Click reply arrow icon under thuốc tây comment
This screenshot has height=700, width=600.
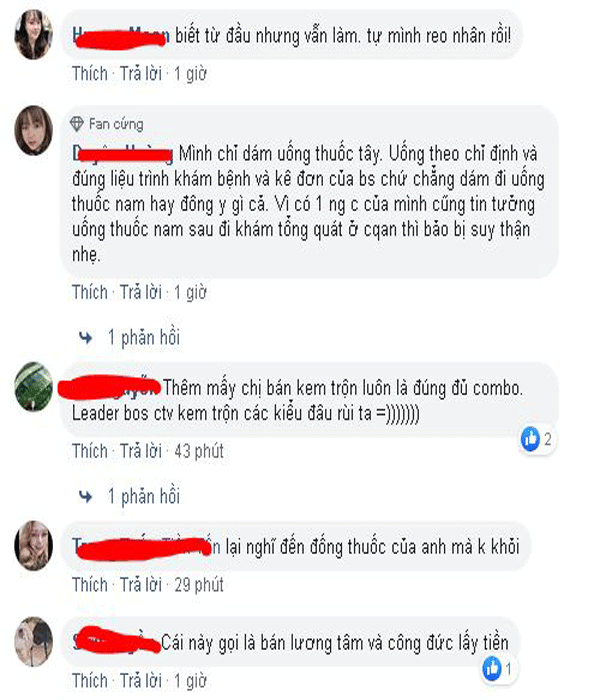click(86, 338)
